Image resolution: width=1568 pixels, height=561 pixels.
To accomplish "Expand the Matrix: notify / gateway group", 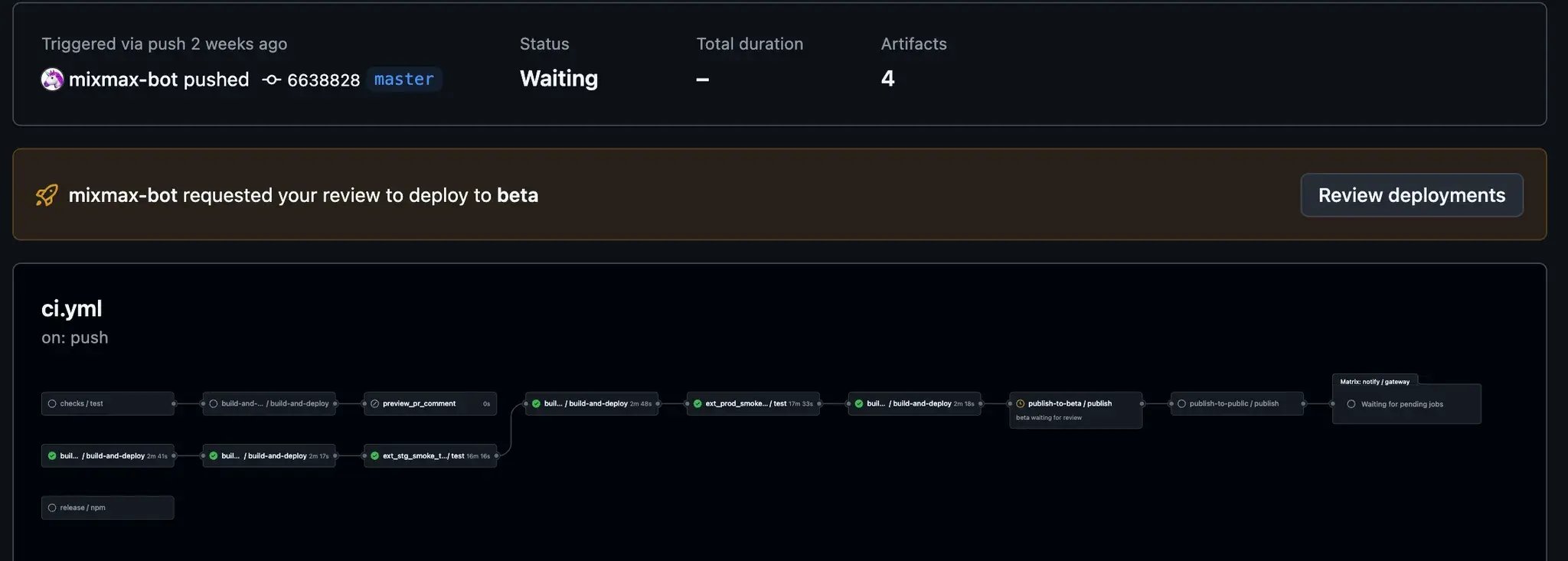I will [1374, 381].
